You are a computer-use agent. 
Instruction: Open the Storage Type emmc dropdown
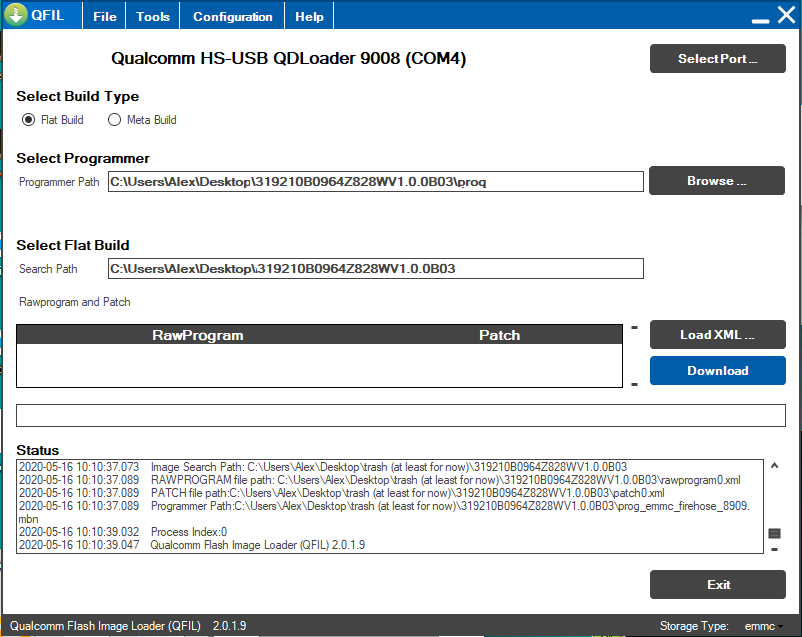pyautogui.click(x=764, y=626)
